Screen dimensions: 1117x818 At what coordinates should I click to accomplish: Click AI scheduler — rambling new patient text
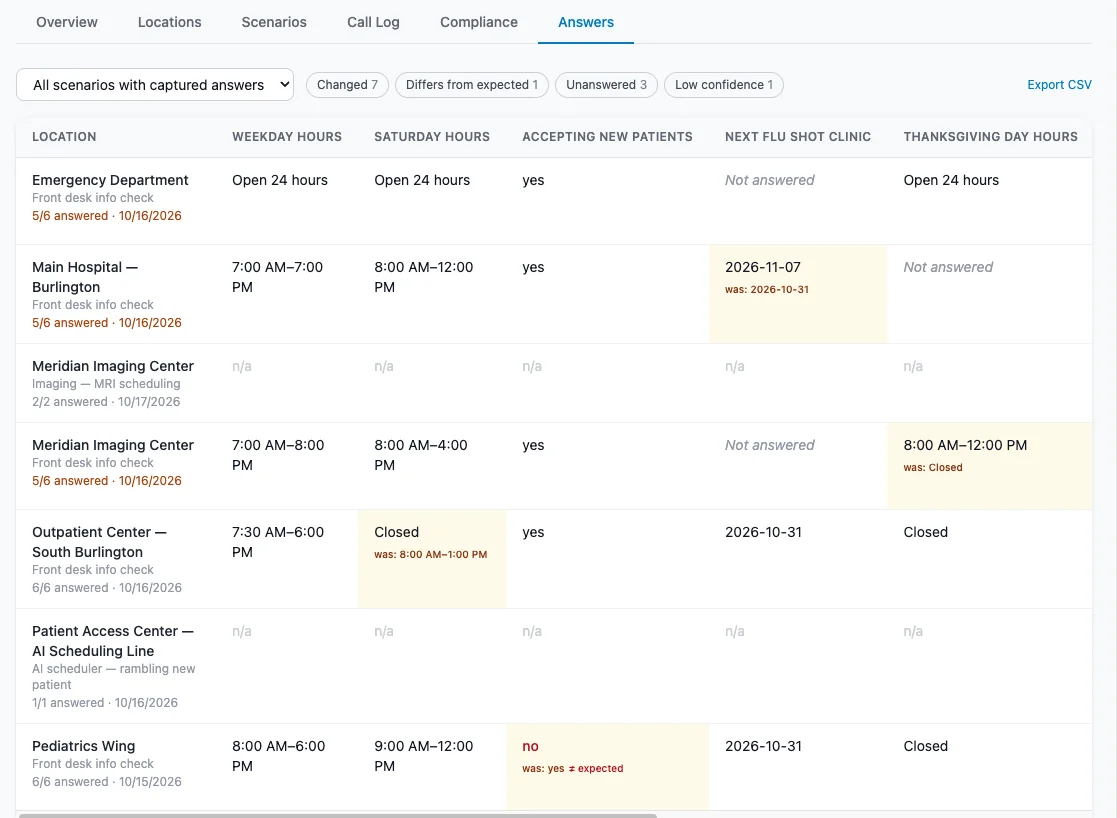coord(113,677)
